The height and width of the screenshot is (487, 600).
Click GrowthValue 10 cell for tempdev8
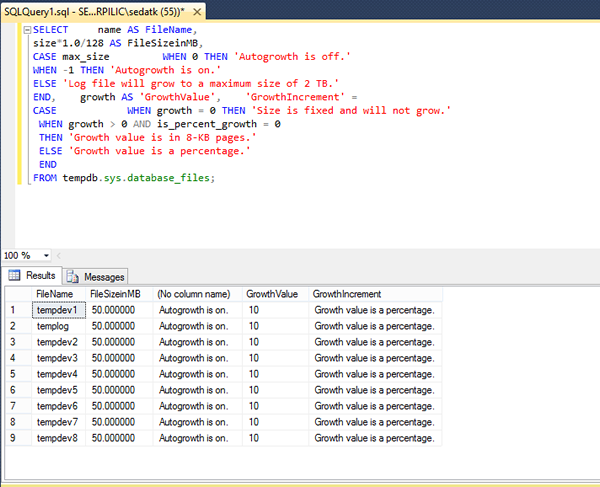click(275, 438)
